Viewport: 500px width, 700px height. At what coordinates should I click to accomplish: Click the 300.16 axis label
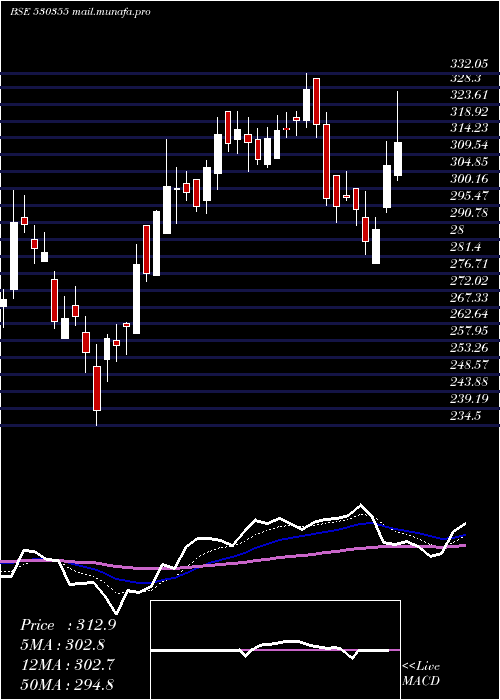469,179
